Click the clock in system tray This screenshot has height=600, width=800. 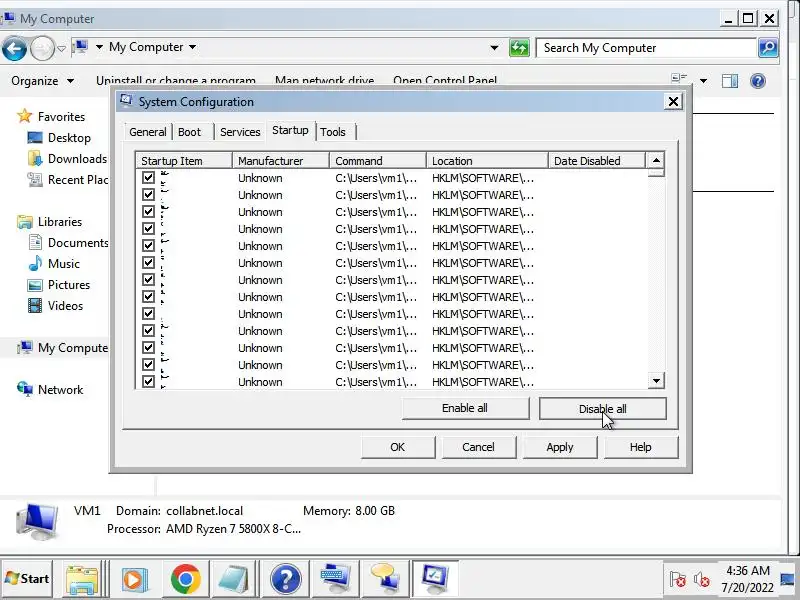tap(747, 579)
